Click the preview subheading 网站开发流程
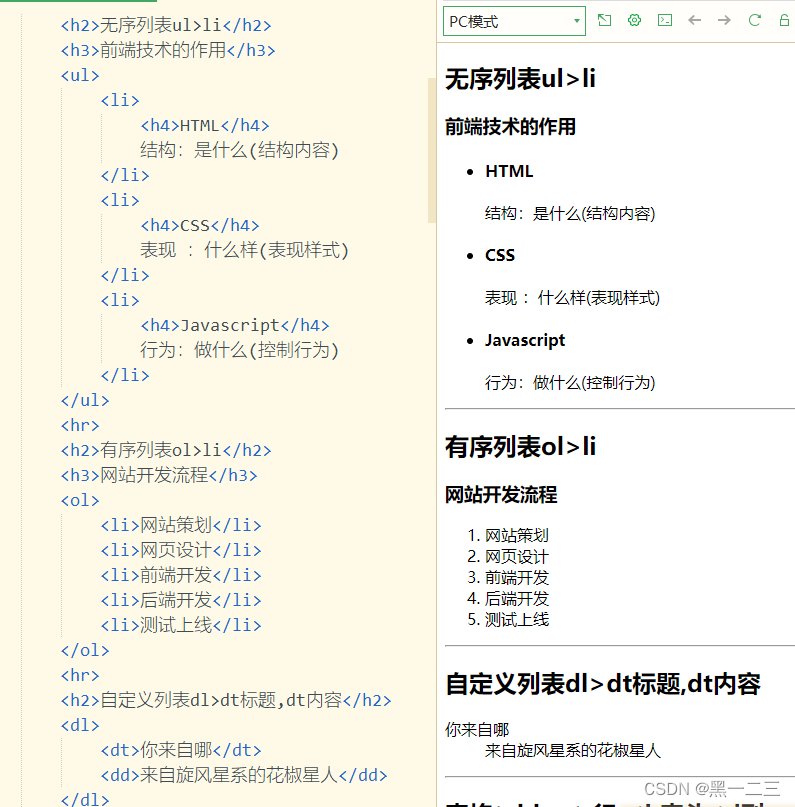 tap(501, 495)
